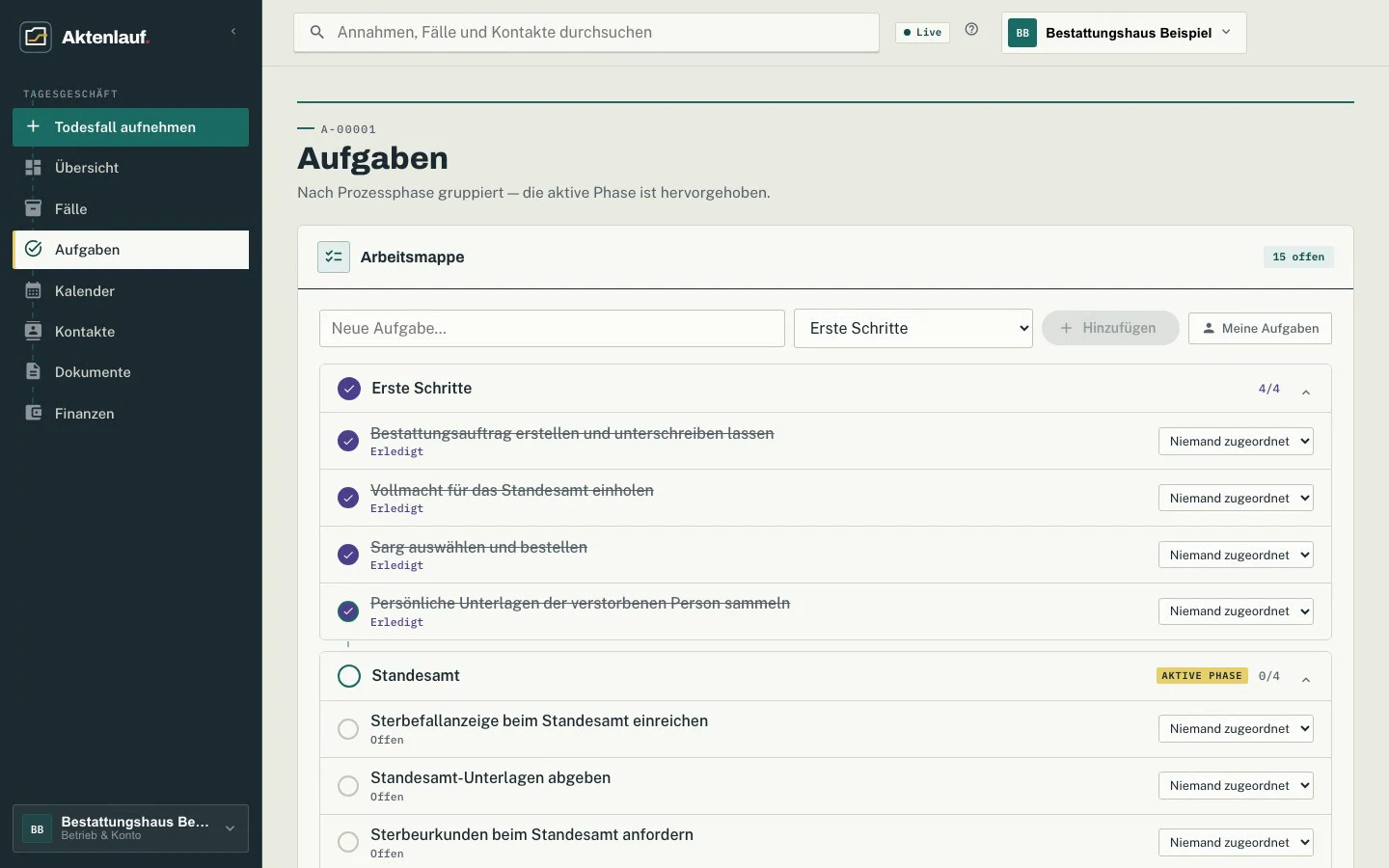Viewport: 1389px width, 868px height.
Task: Click the BB avatar in top bar
Action: tap(1022, 33)
